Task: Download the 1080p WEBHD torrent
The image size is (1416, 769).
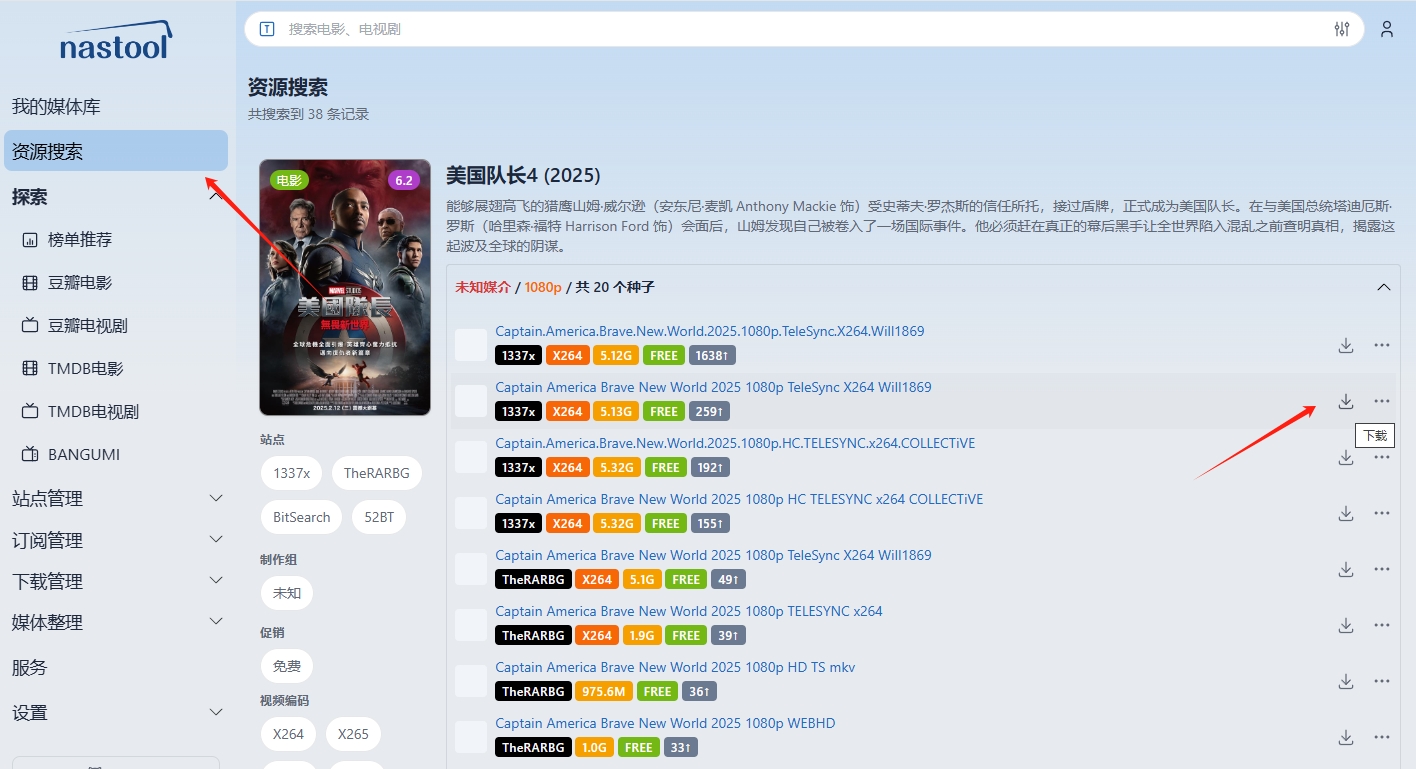Action: (x=1346, y=737)
